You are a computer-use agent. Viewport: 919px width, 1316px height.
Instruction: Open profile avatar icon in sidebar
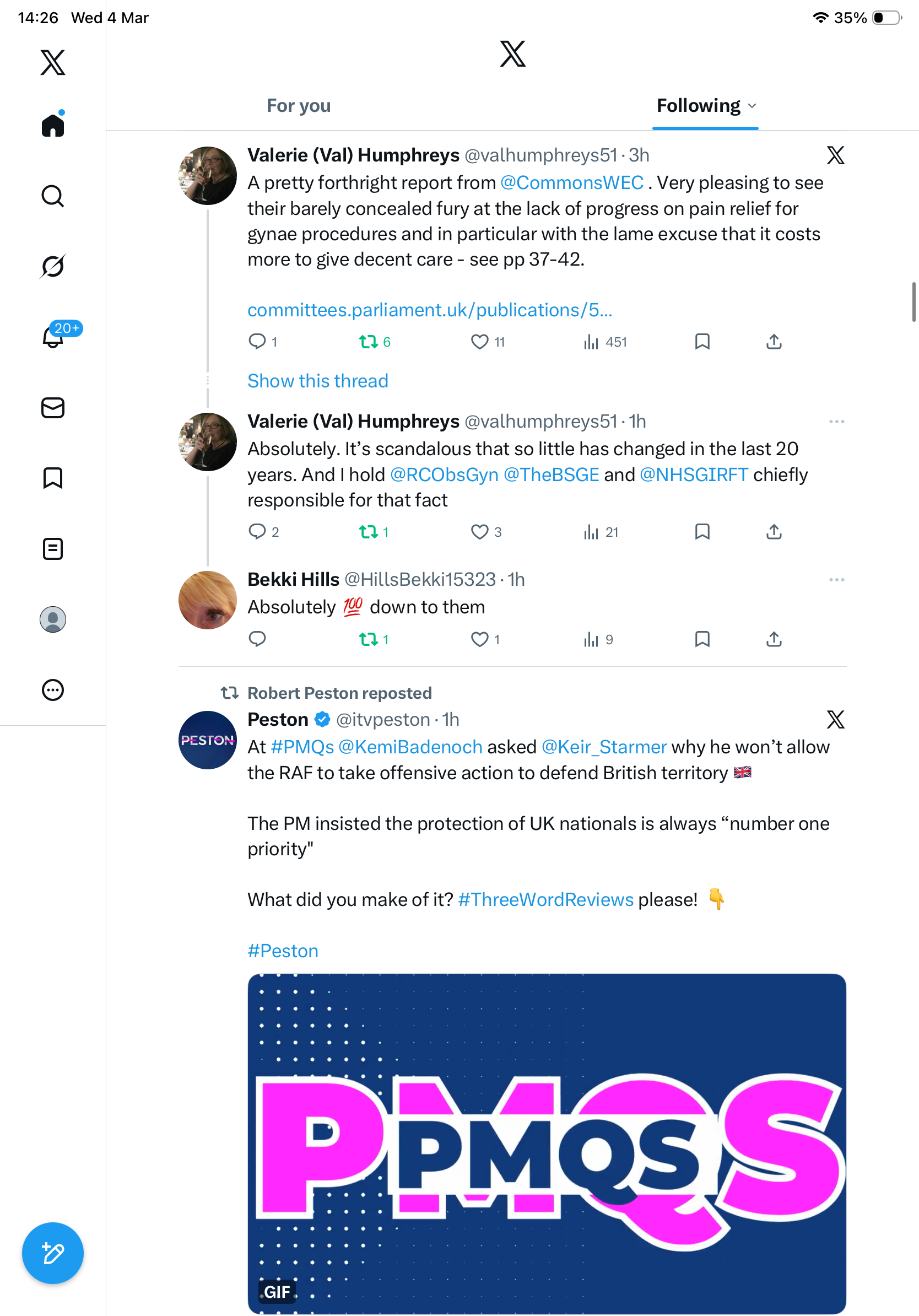tap(53, 619)
